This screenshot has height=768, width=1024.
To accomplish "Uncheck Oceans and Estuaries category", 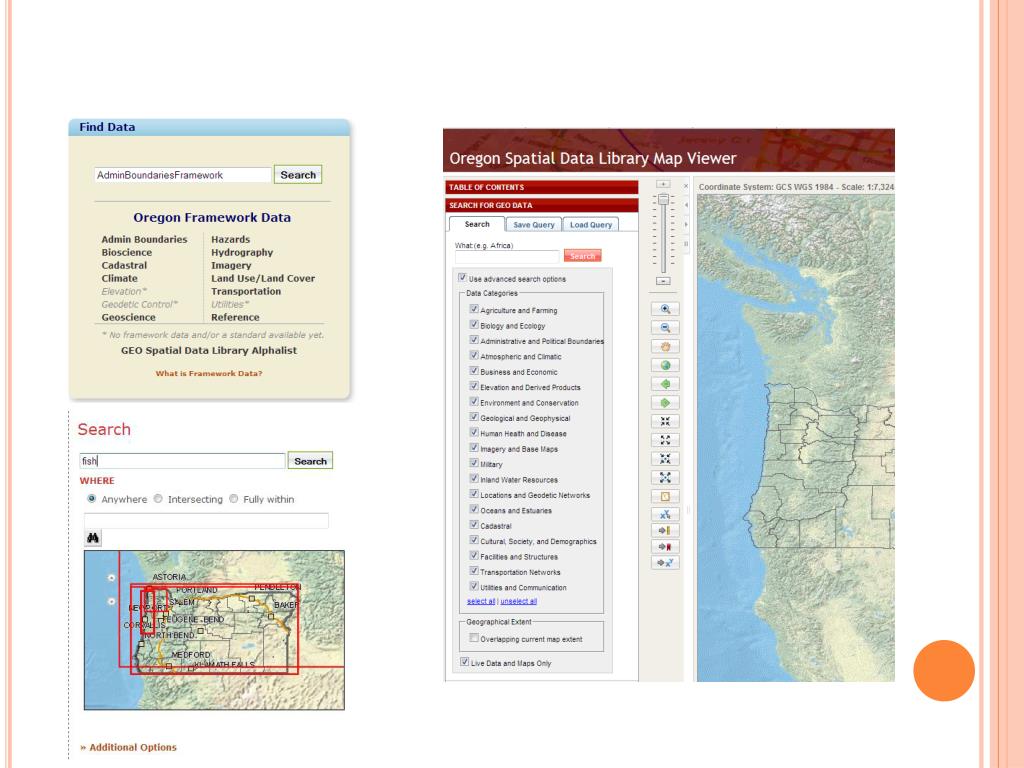I will [474, 509].
